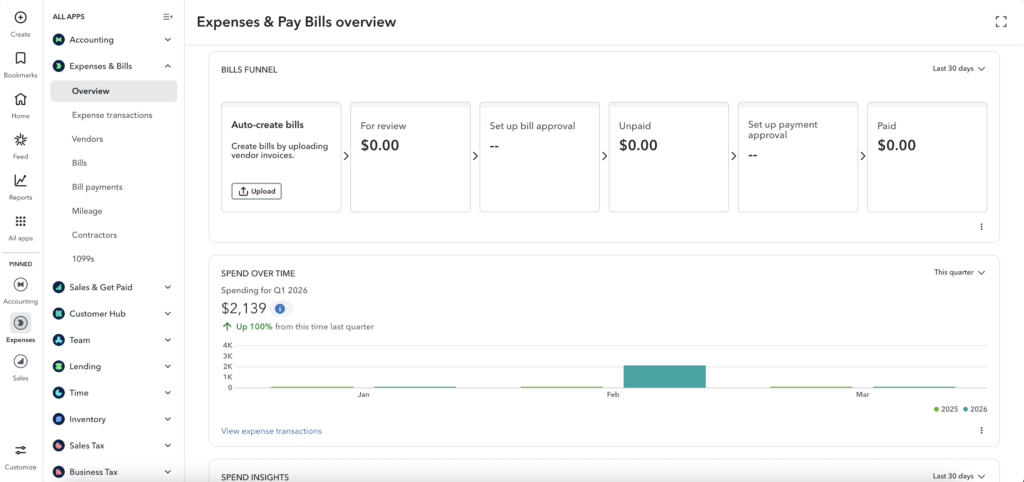
Task: Expand the Accounting section chevron
Action: coord(168,40)
